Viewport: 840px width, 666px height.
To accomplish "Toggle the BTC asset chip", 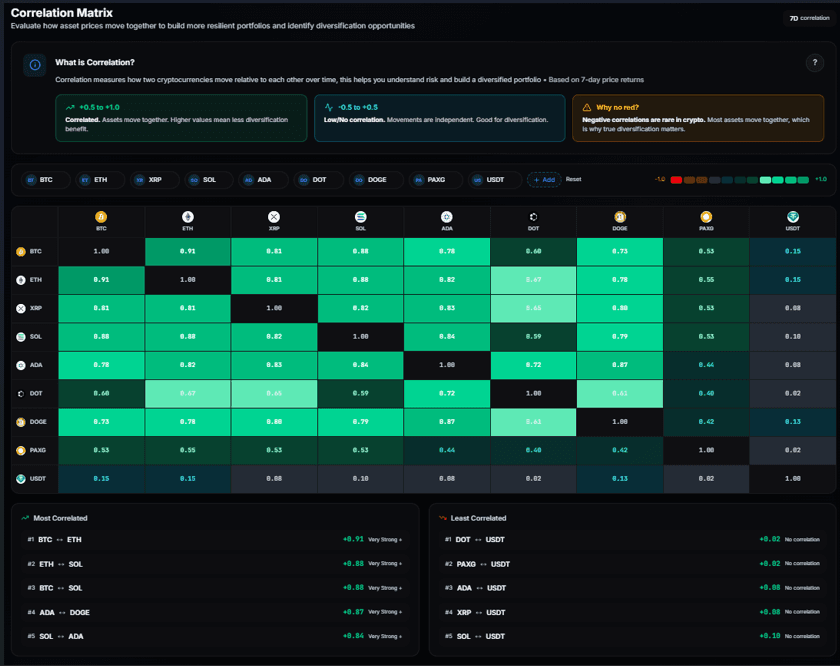I will pos(46,179).
